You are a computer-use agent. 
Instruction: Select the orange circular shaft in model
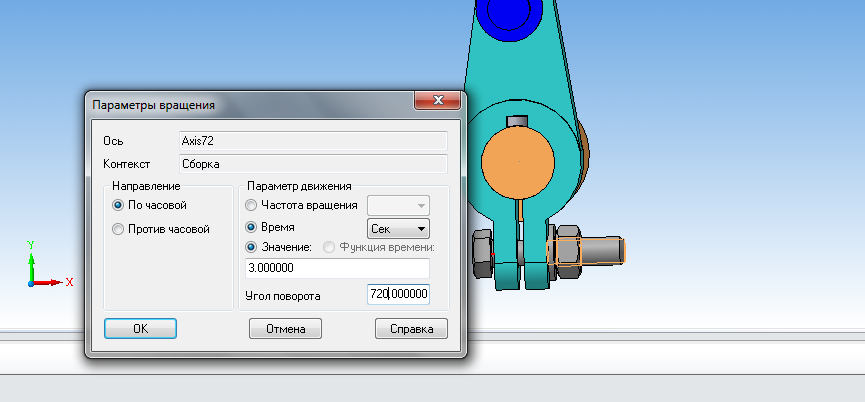pyautogui.click(x=518, y=165)
